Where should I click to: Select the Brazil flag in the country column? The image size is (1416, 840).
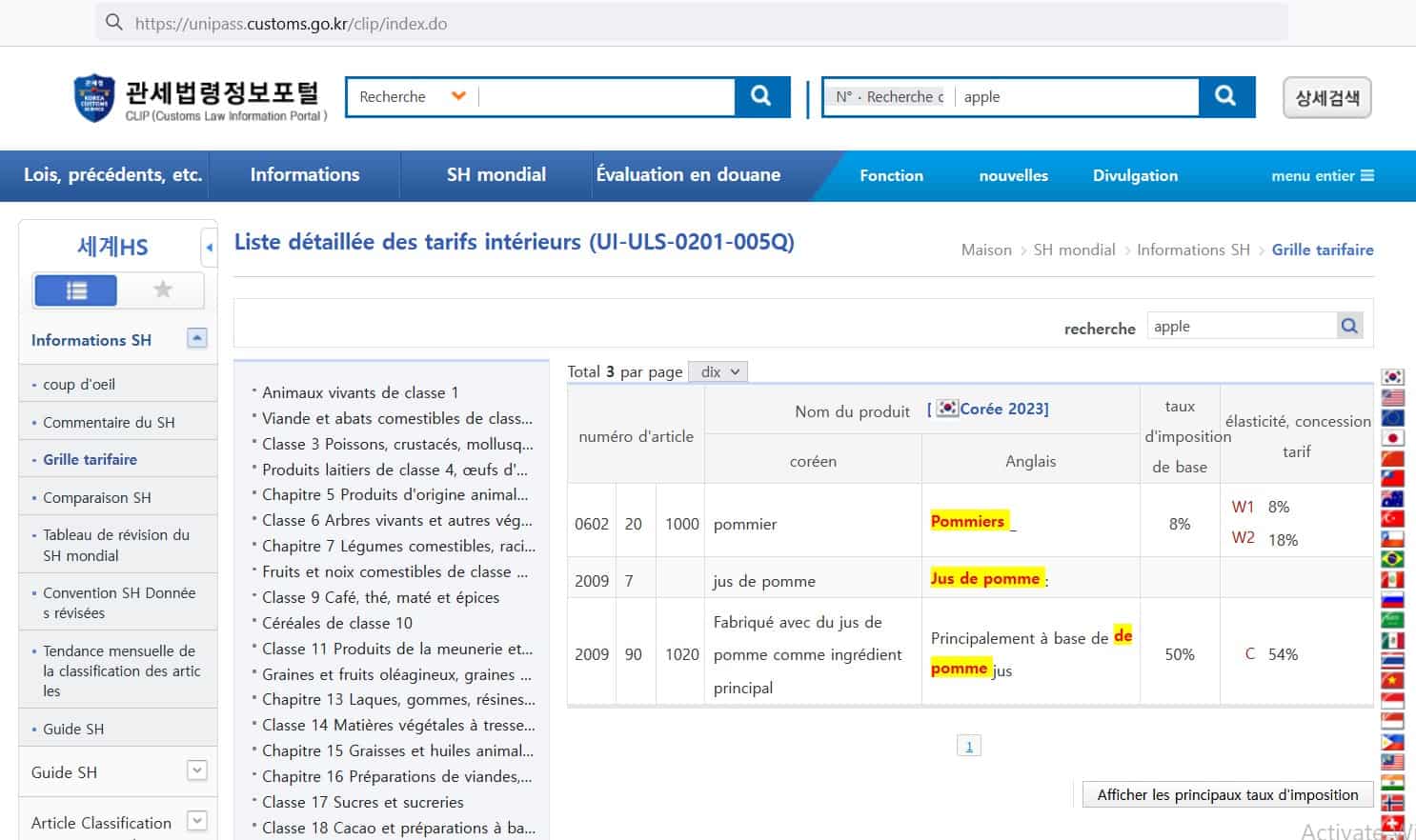pos(1392,559)
